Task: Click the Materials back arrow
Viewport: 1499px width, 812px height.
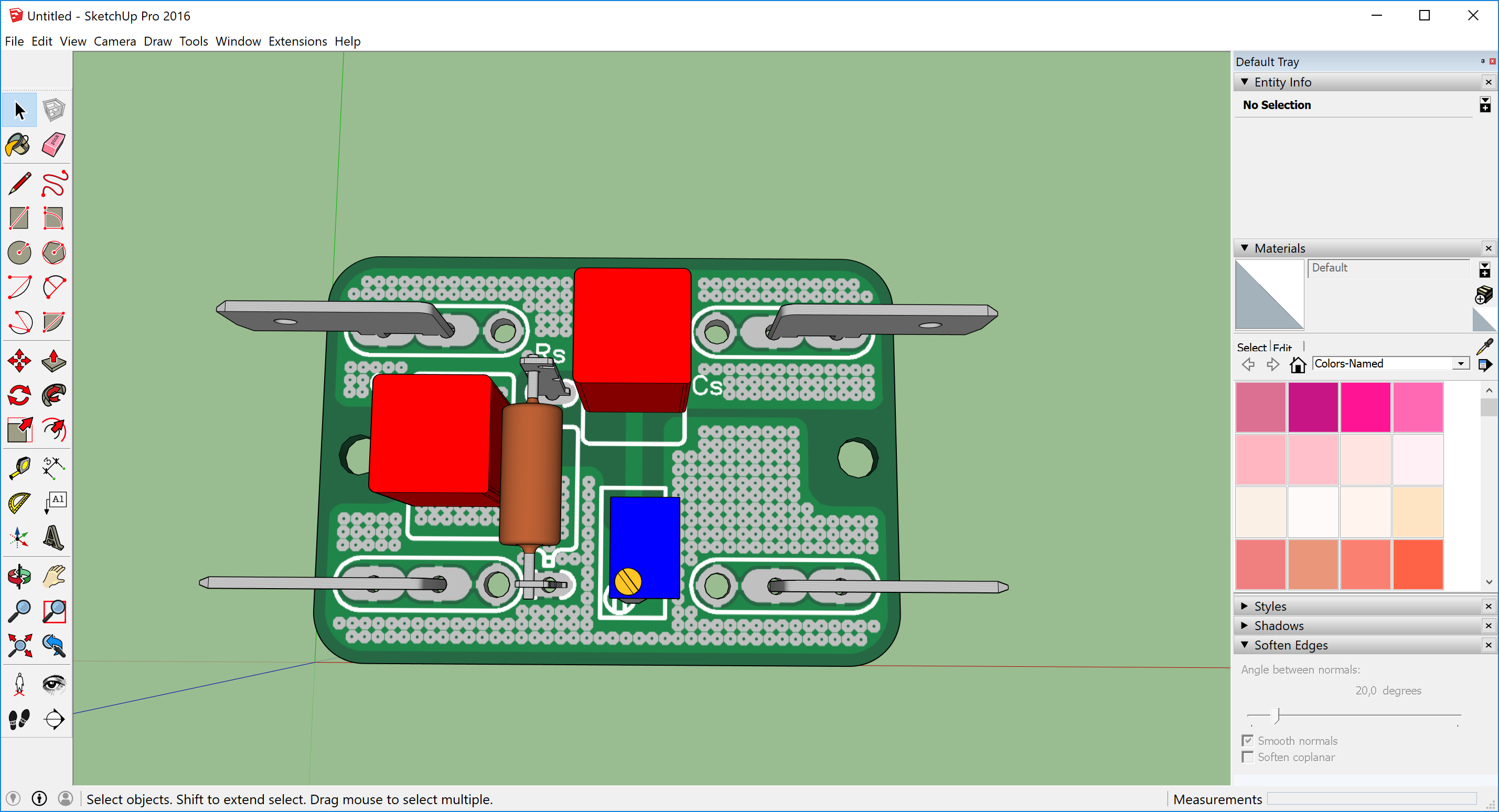Action: [1247, 365]
